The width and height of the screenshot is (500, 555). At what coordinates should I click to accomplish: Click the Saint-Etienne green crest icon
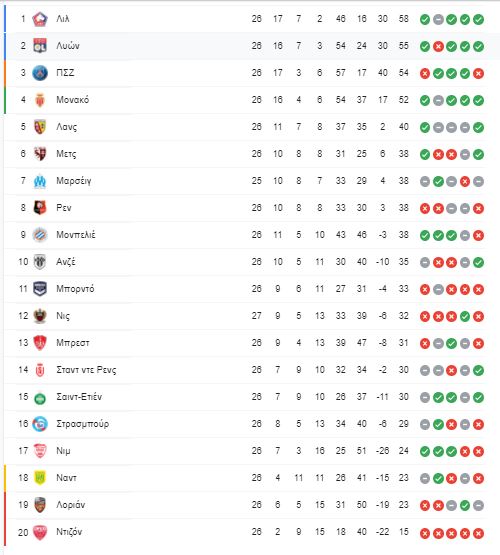pyautogui.click(x=40, y=399)
